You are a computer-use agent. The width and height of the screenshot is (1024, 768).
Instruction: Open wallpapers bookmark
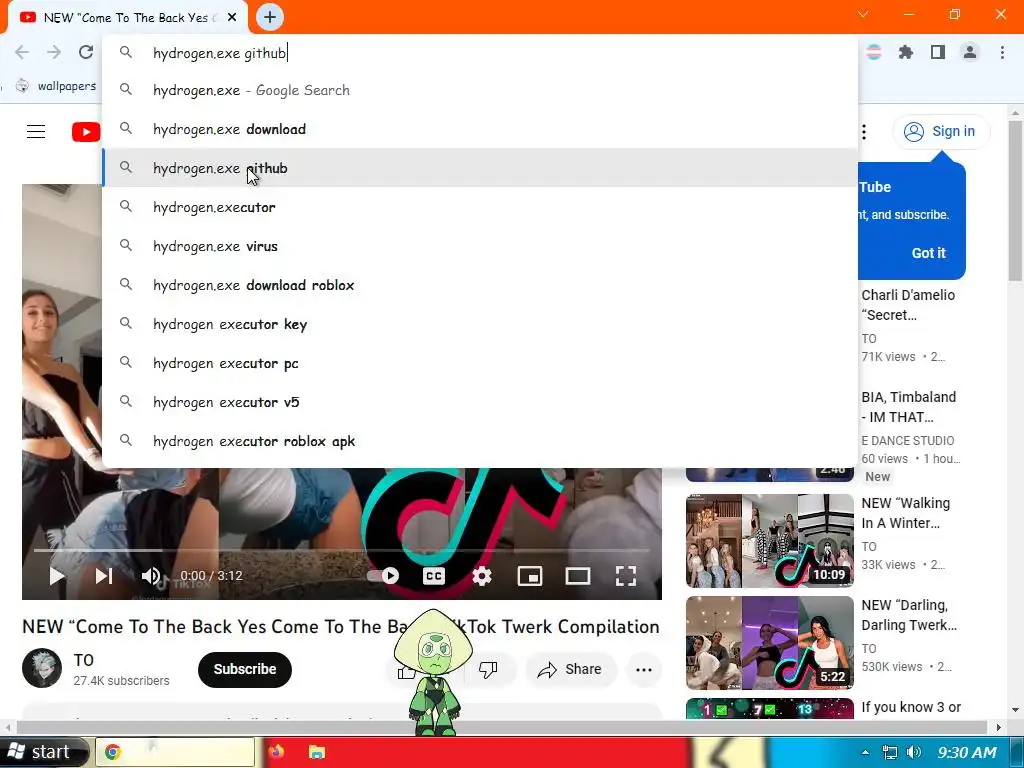(57, 86)
